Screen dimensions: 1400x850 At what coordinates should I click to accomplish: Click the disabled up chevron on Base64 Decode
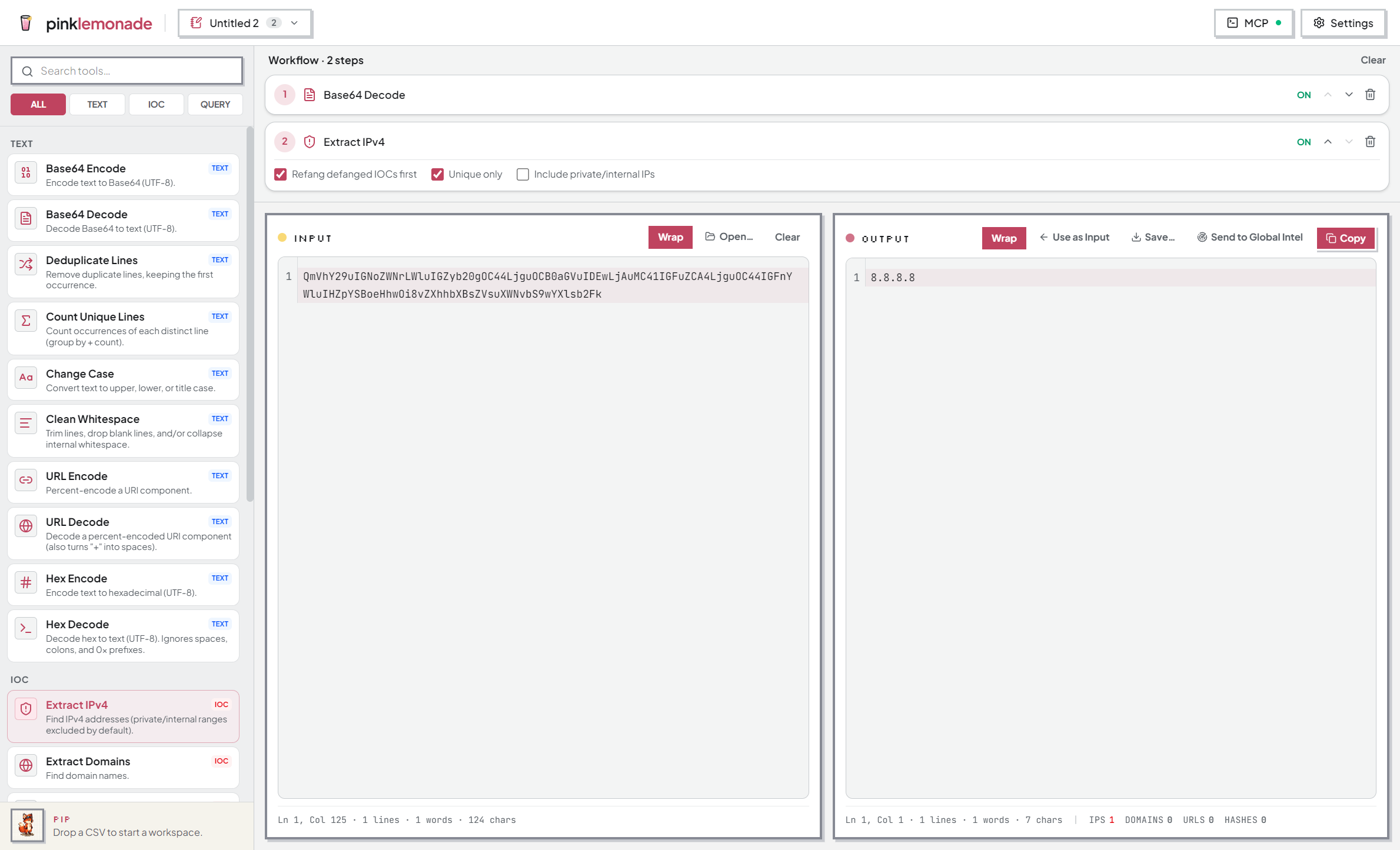tap(1328, 95)
